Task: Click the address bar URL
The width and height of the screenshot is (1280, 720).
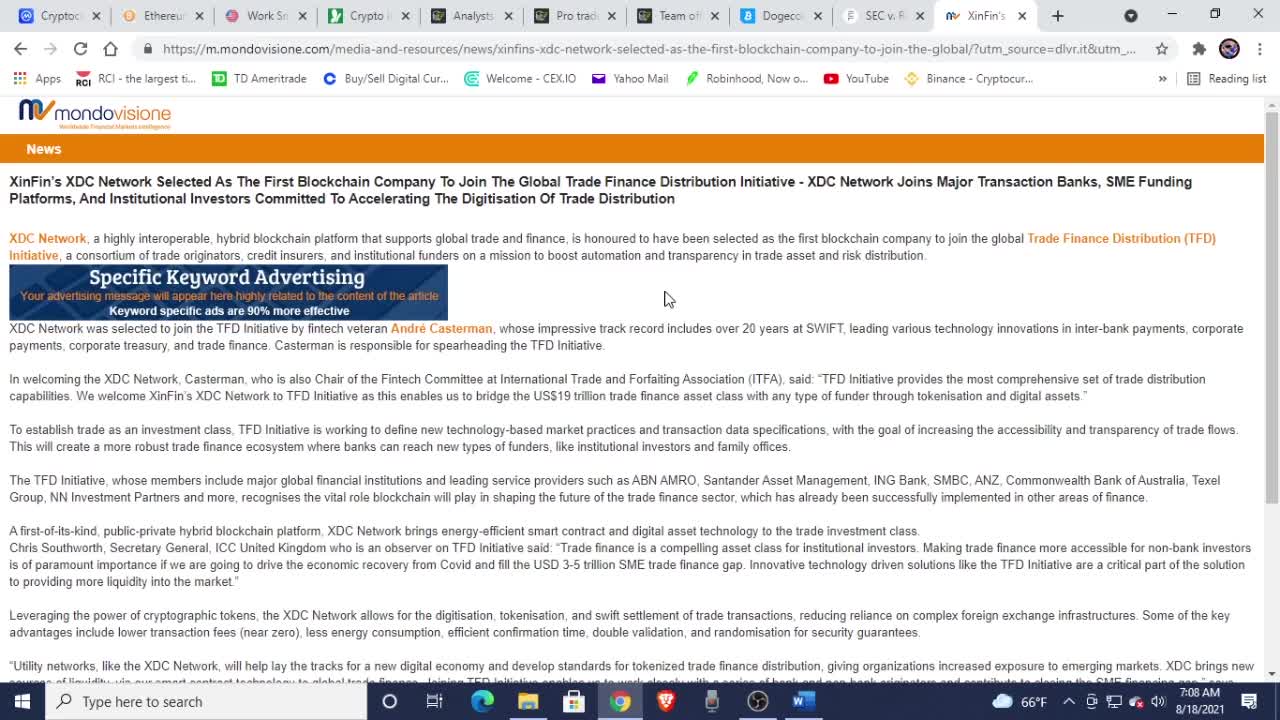Action: [x=648, y=49]
